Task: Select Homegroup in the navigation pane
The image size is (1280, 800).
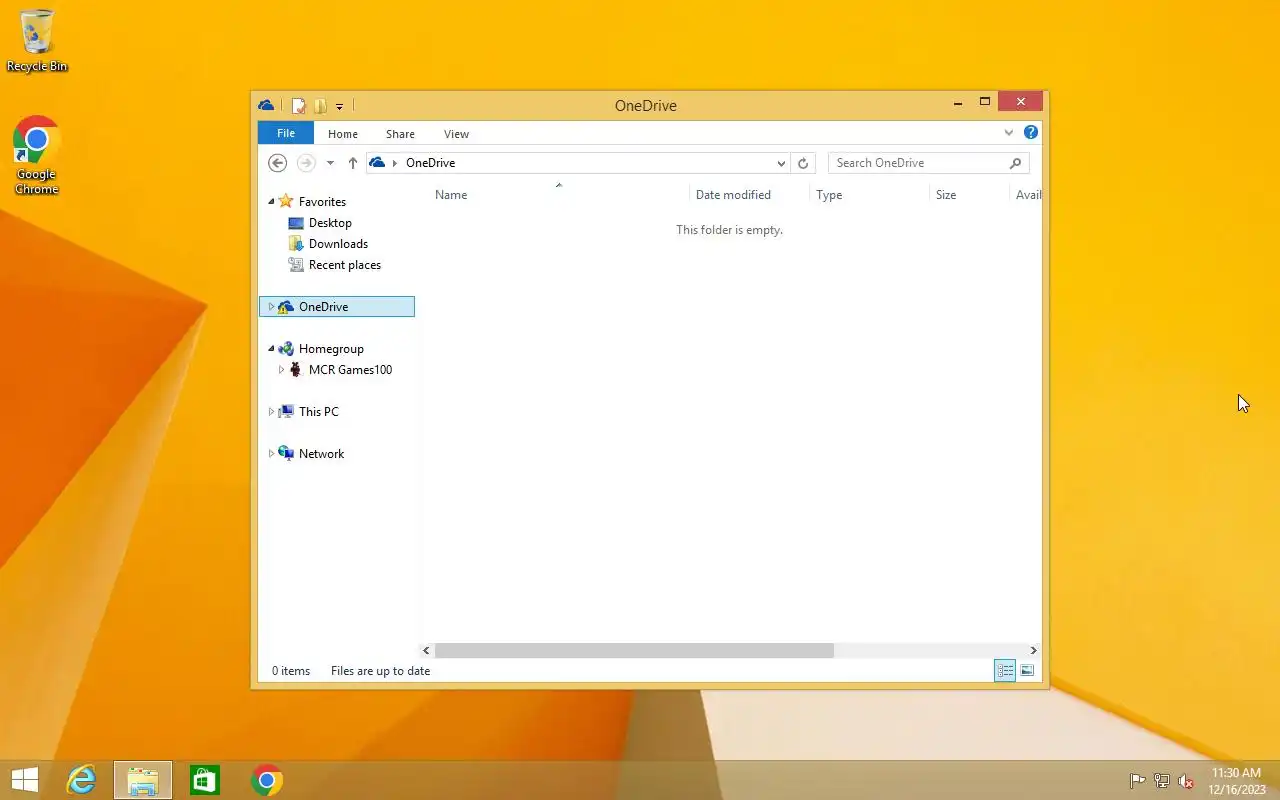Action: pos(331,349)
